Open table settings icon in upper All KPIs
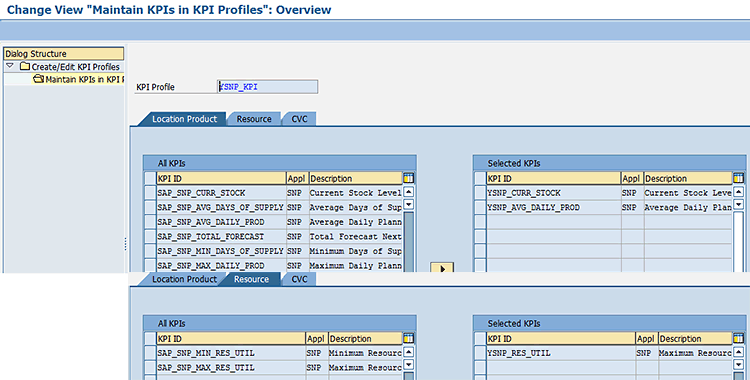 tap(408, 178)
